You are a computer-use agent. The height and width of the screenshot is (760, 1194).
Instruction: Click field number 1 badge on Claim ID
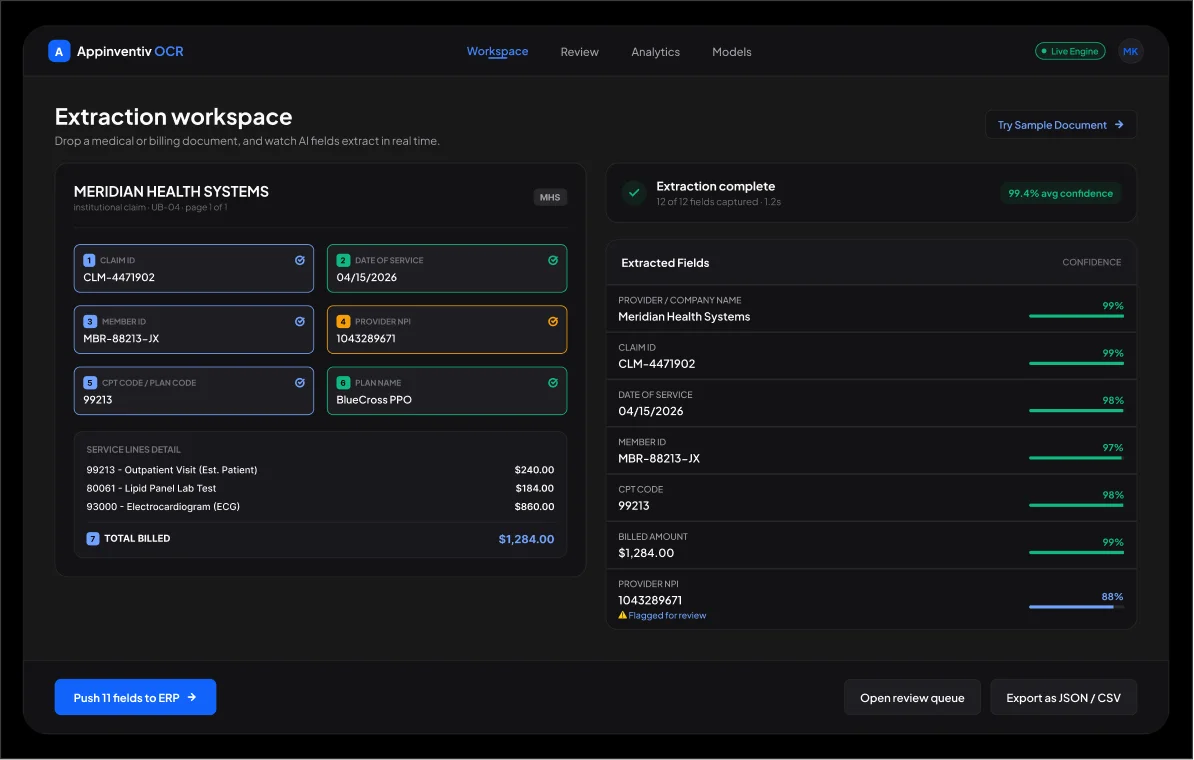(x=89, y=260)
